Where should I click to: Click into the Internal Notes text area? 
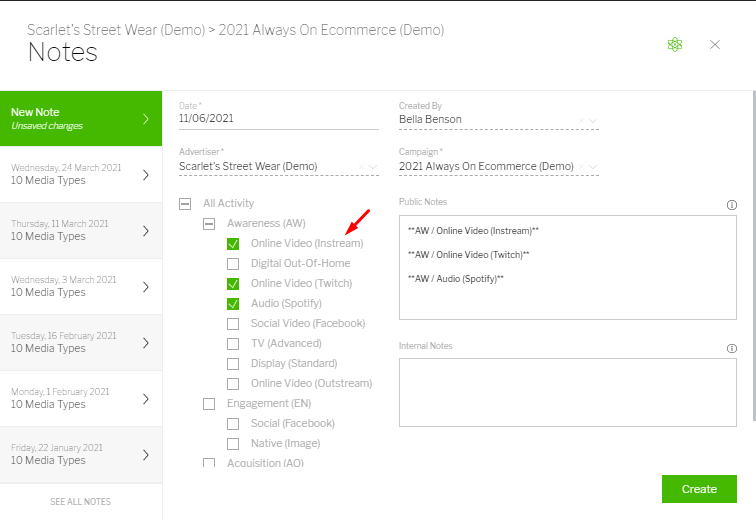pyautogui.click(x=567, y=392)
